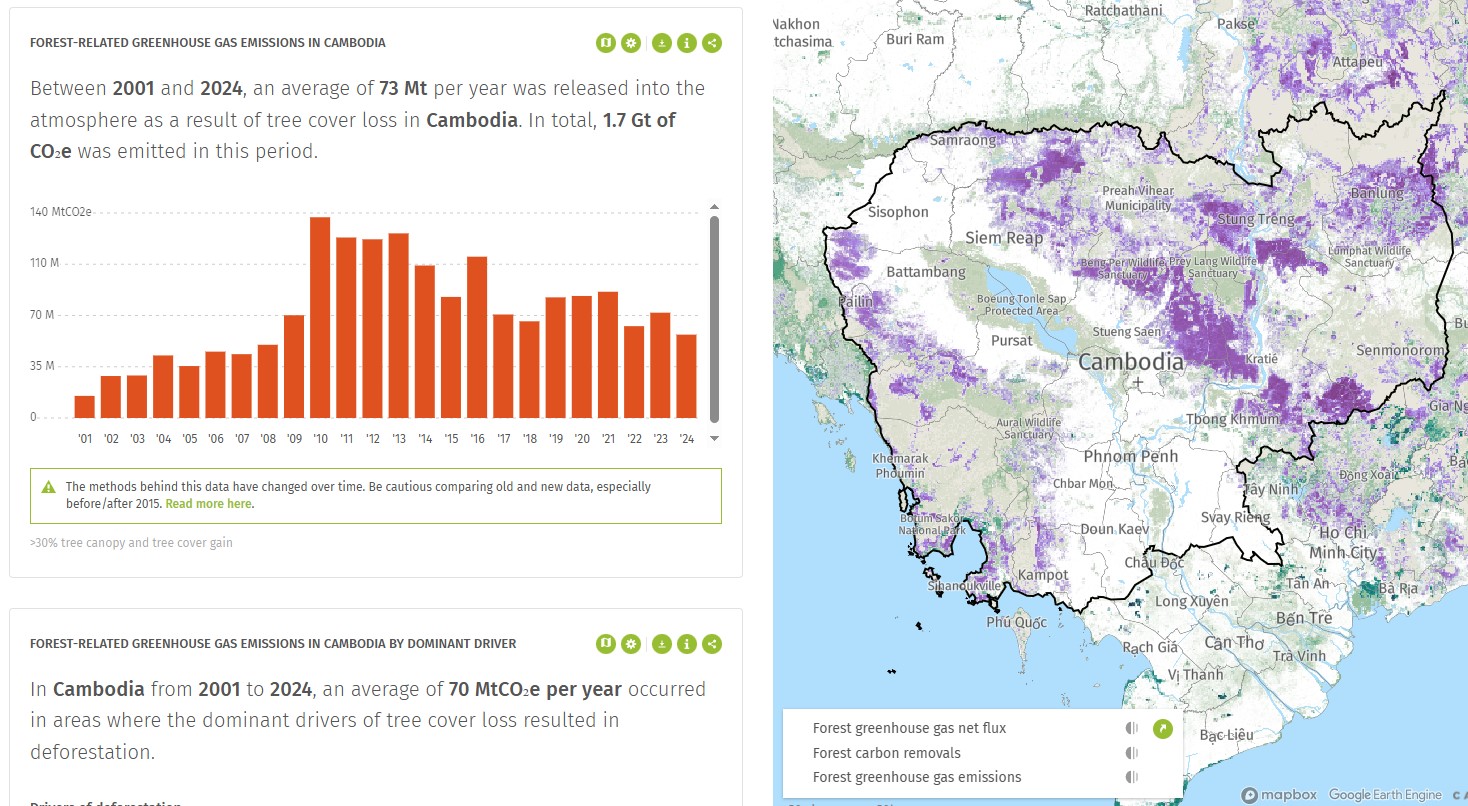This screenshot has width=1468, height=806.
Task: Download the forest-related emissions data
Action: point(661,43)
